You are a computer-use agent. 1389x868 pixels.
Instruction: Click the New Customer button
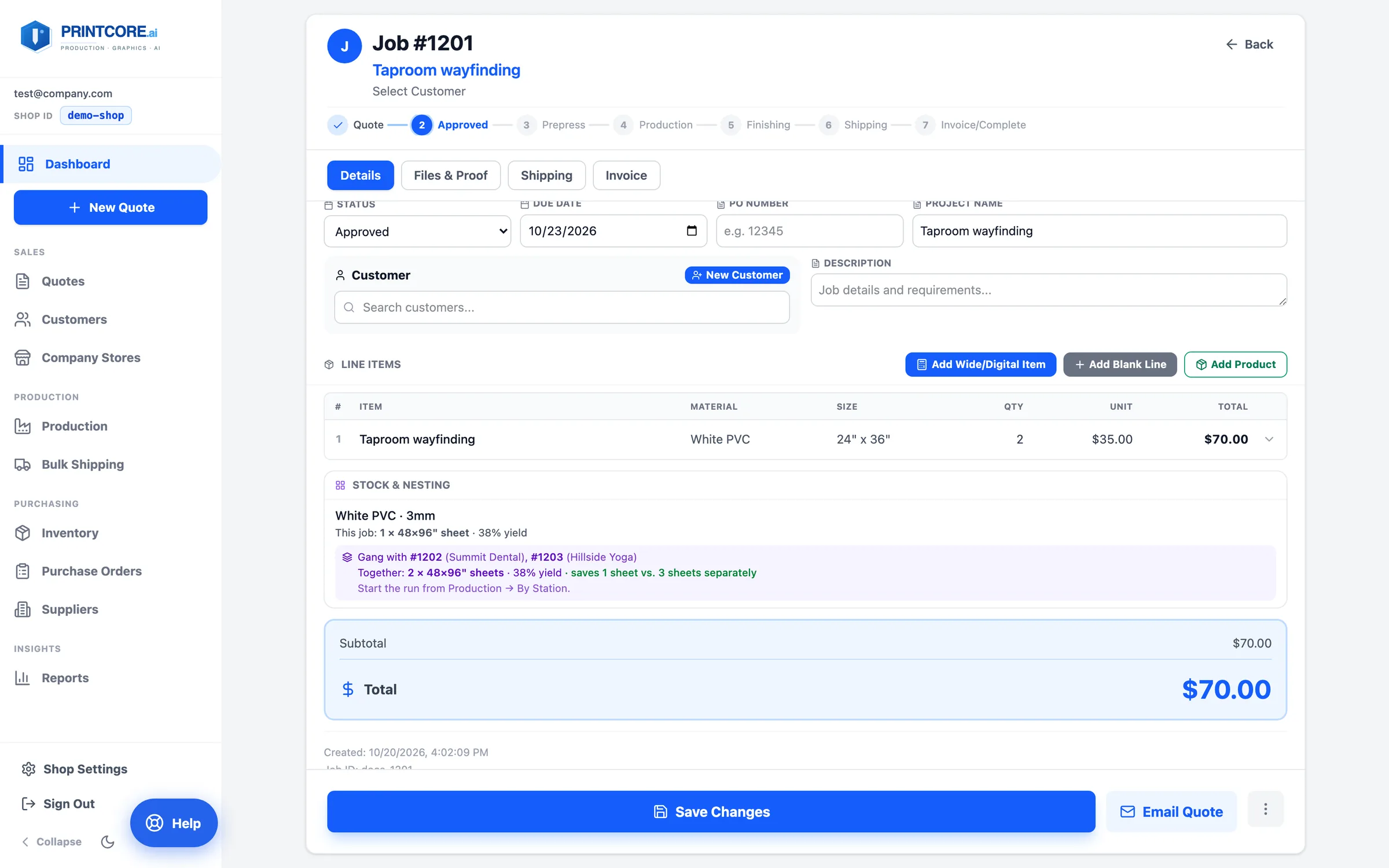[737, 275]
